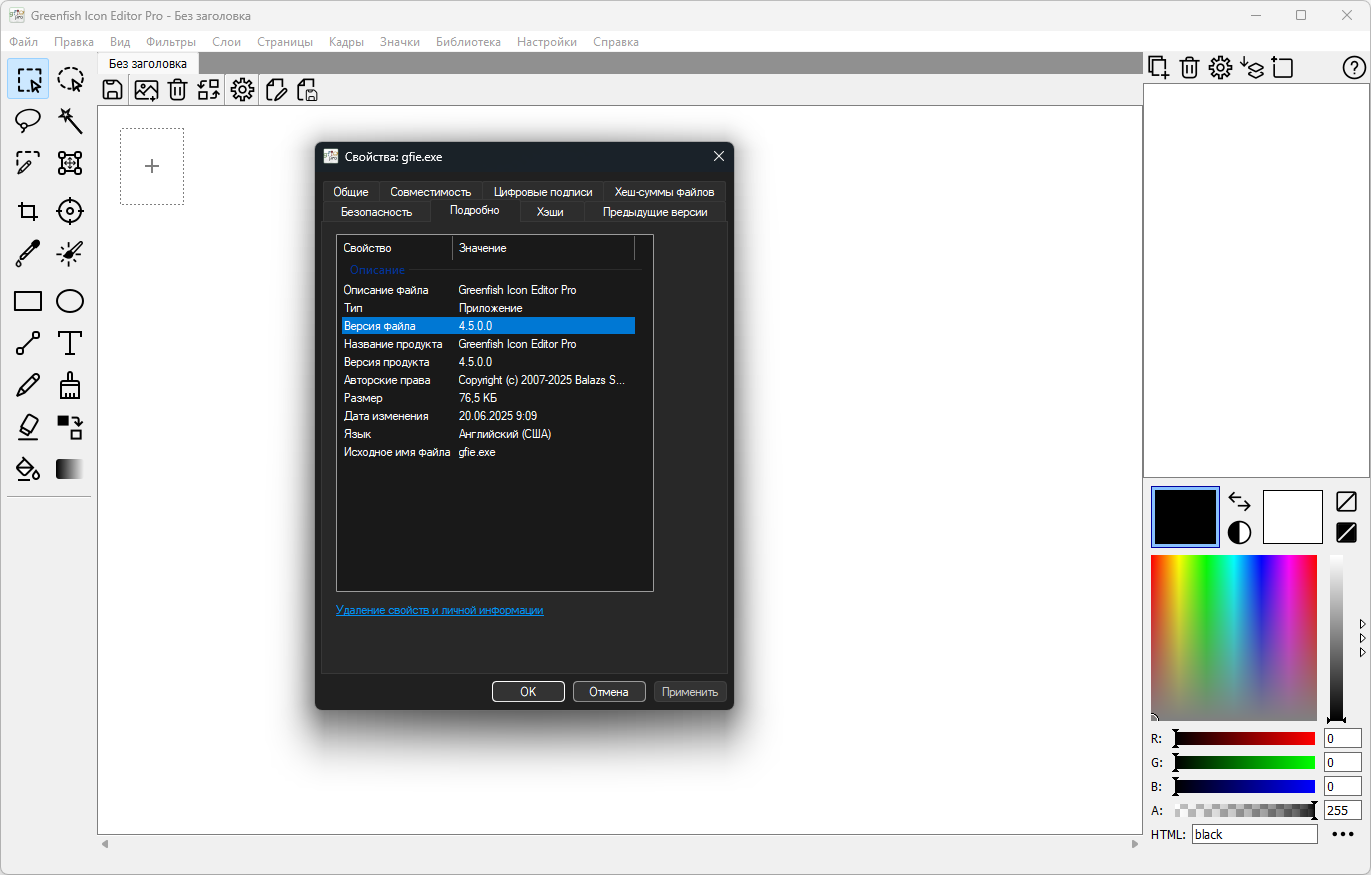Image resolution: width=1371 pixels, height=875 pixels.
Task: Select the selection pencil tool
Action: [x=28, y=163]
